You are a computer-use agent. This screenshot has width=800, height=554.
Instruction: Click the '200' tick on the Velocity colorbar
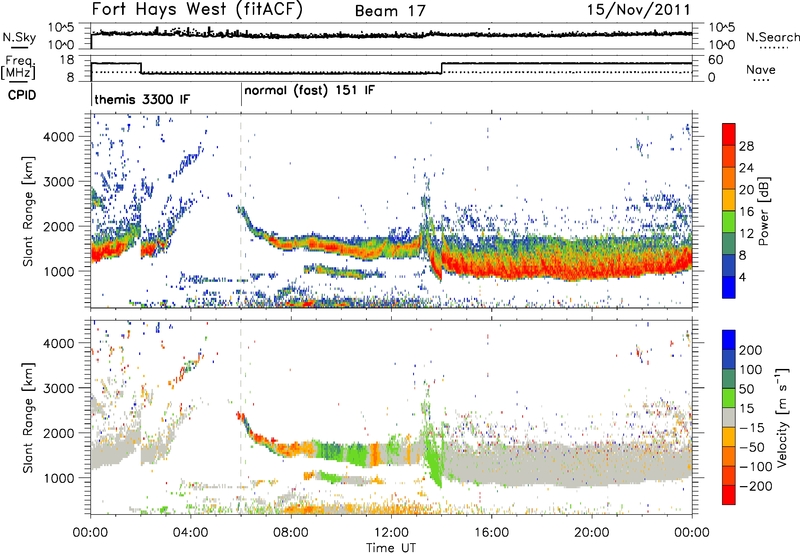click(x=751, y=350)
